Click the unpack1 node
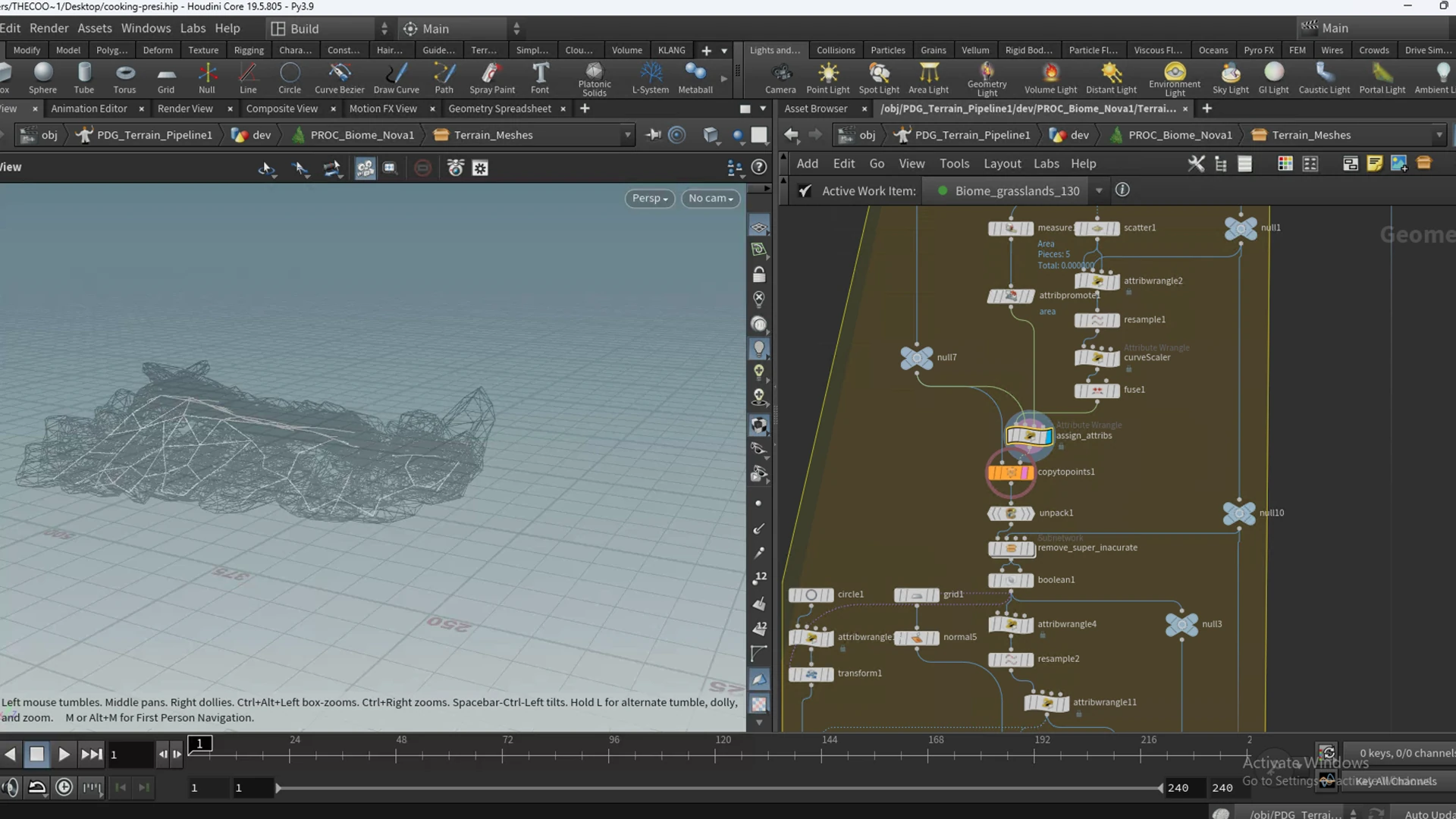This screenshot has height=819, width=1456. [1010, 513]
